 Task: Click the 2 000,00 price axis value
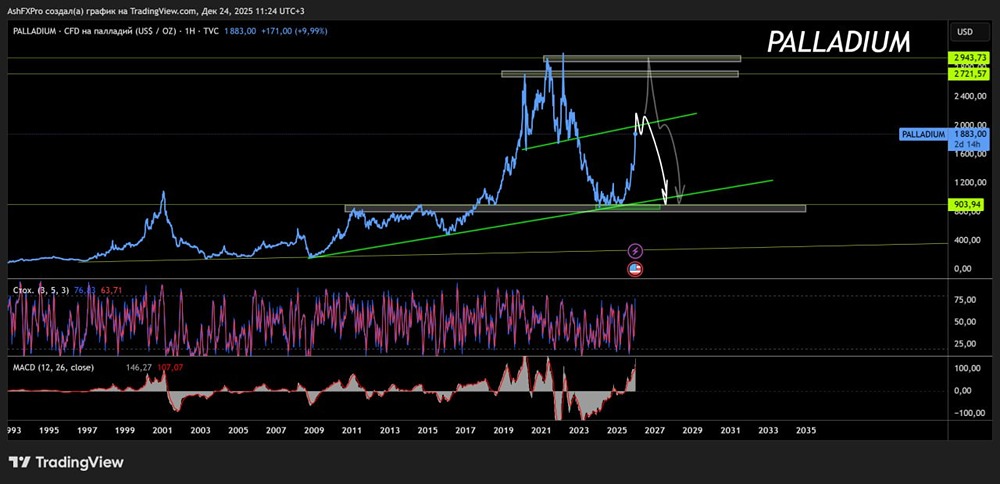(x=969, y=125)
